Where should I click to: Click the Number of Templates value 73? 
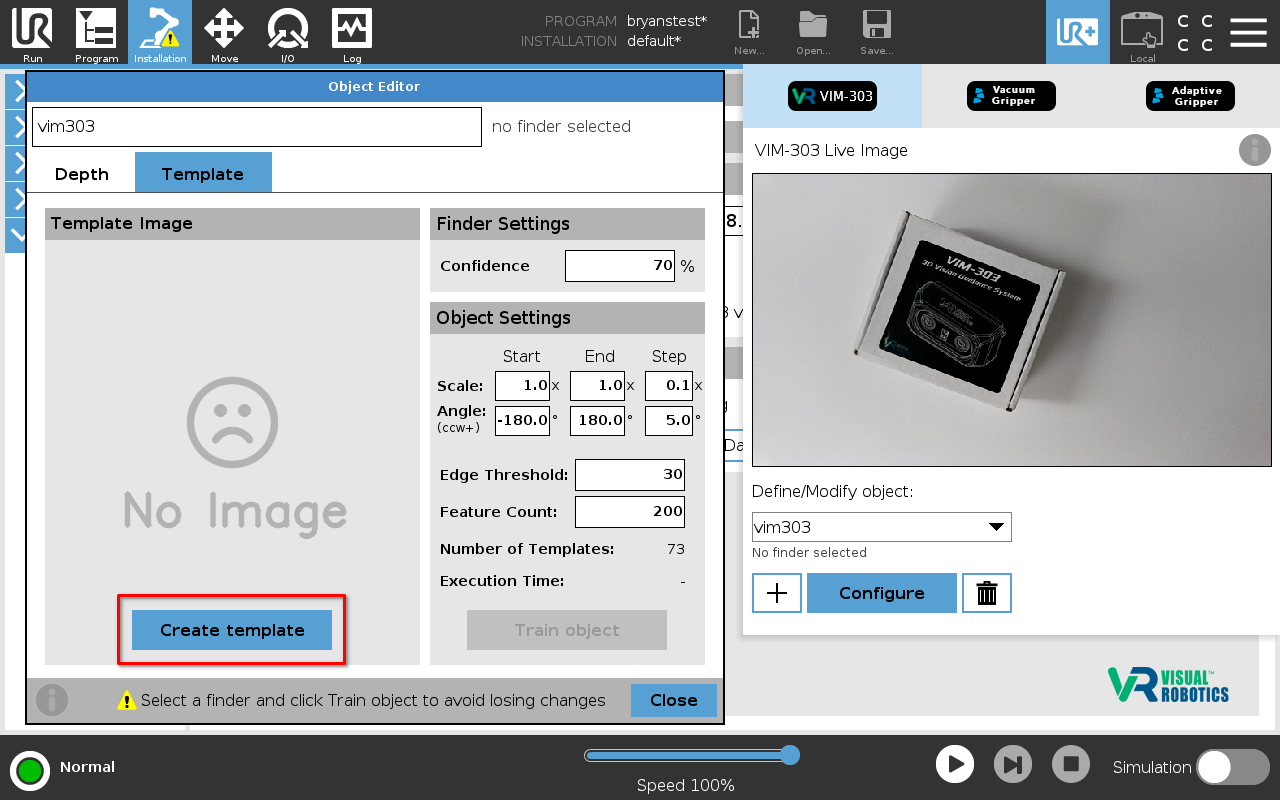[x=676, y=549]
